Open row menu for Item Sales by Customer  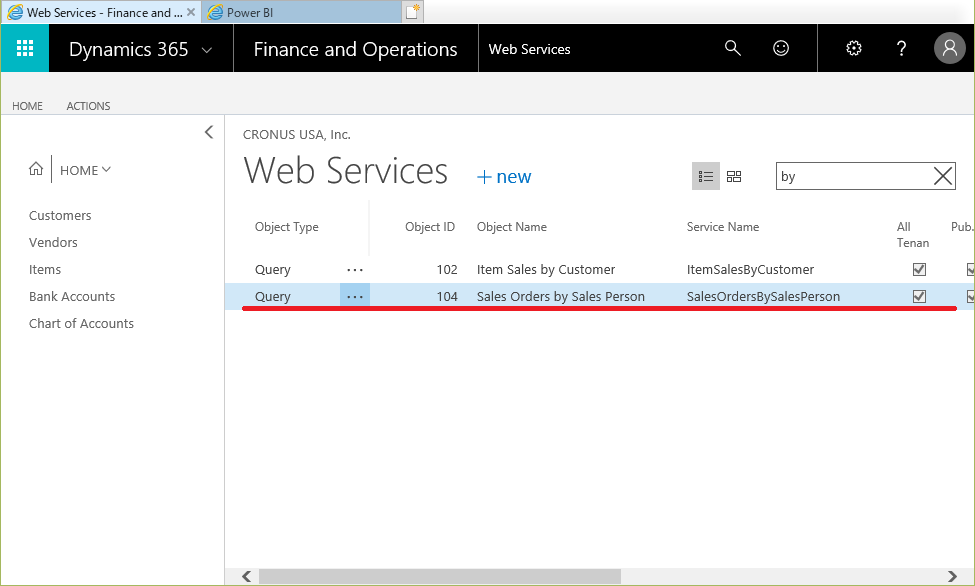click(355, 270)
